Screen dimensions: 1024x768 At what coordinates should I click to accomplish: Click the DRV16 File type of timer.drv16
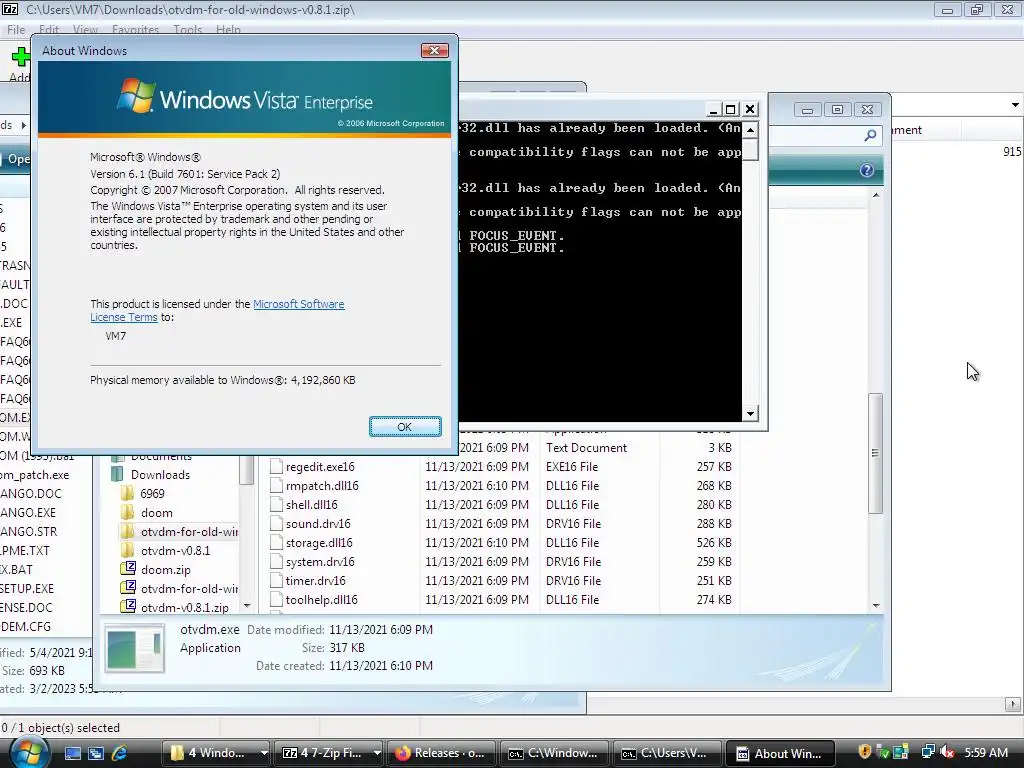tap(573, 580)
